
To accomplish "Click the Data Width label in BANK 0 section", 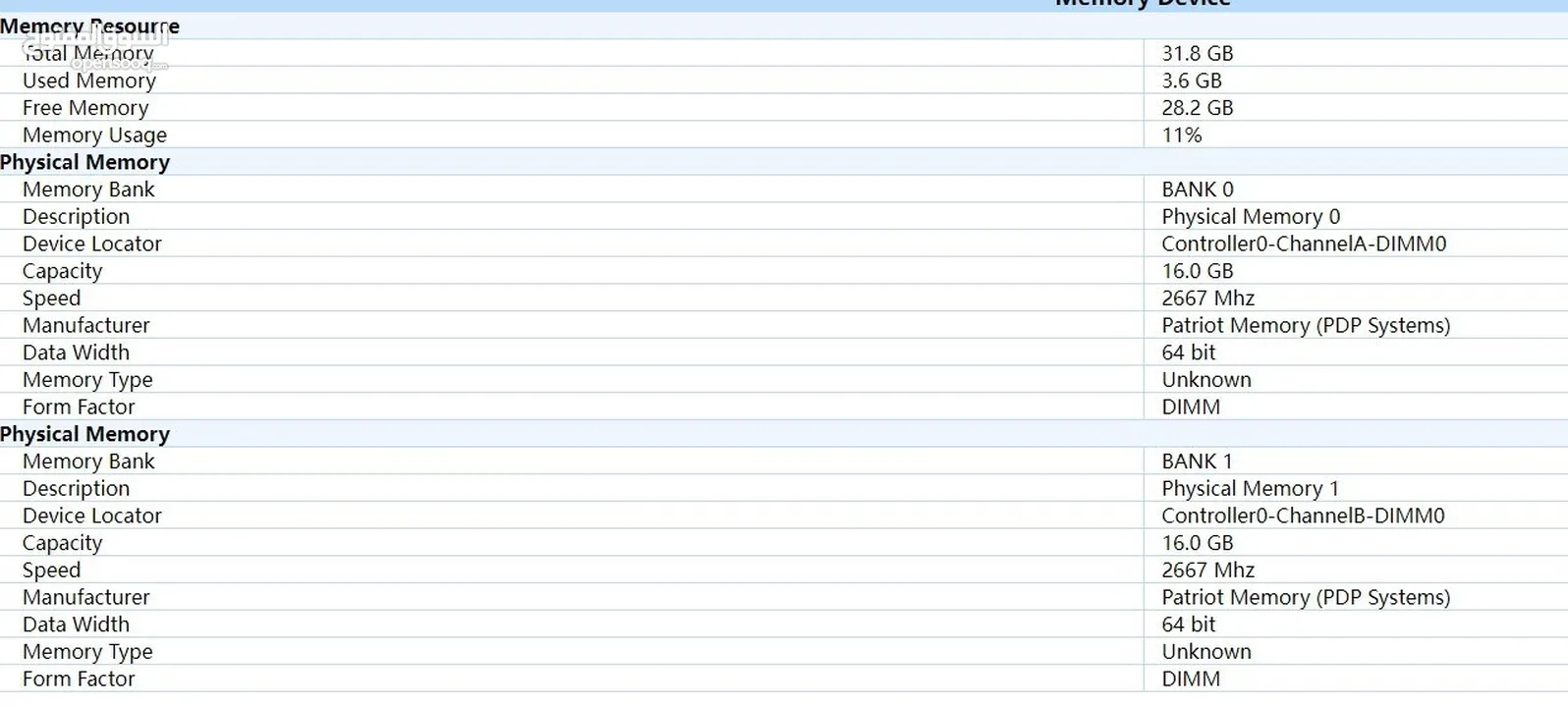I will 76,353.
